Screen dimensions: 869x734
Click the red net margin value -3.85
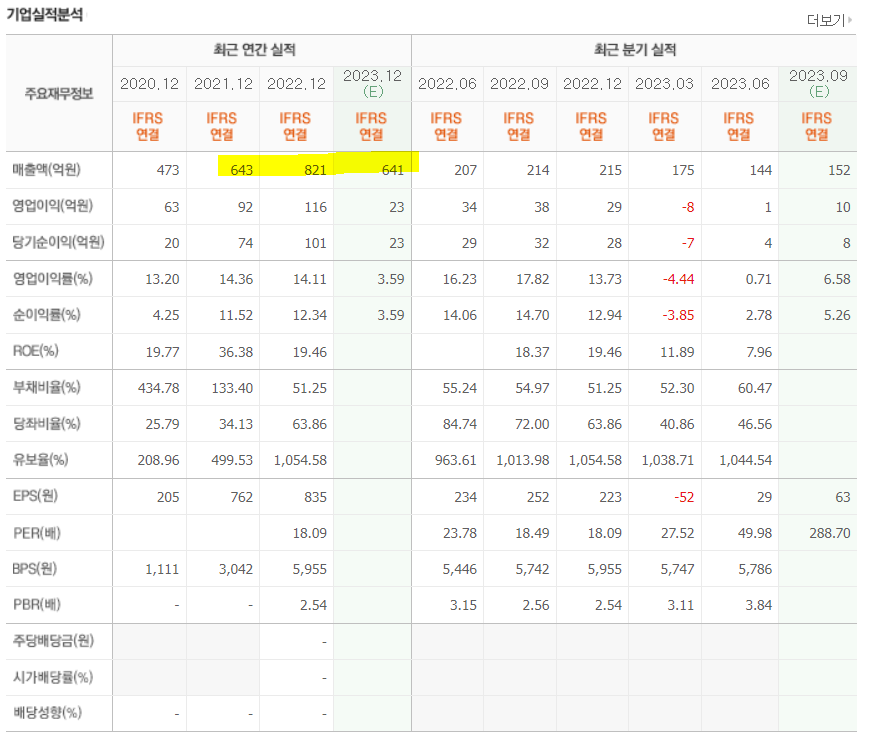(x=678, y=315)
